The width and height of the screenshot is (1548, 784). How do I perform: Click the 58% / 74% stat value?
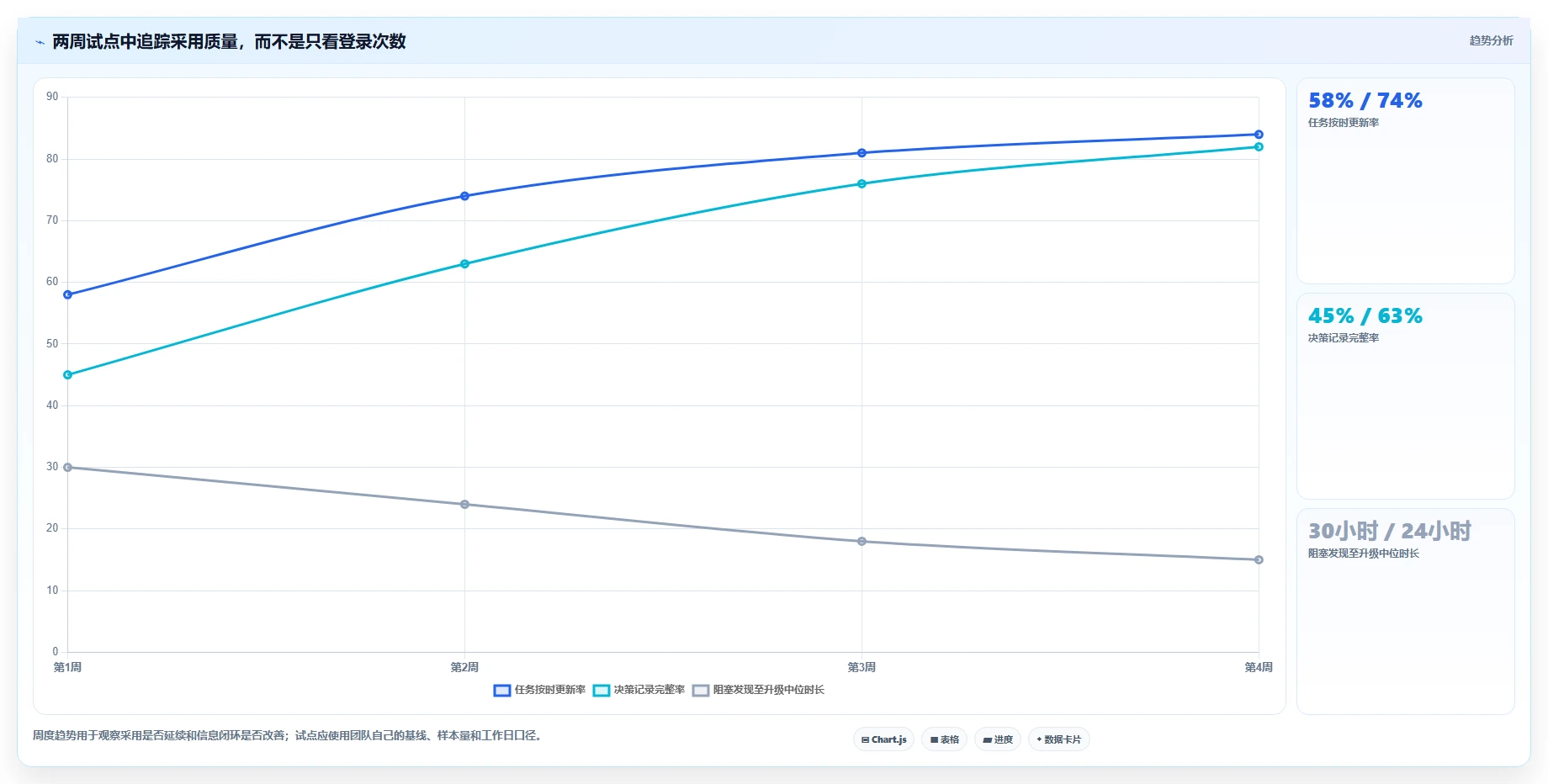1365,101
